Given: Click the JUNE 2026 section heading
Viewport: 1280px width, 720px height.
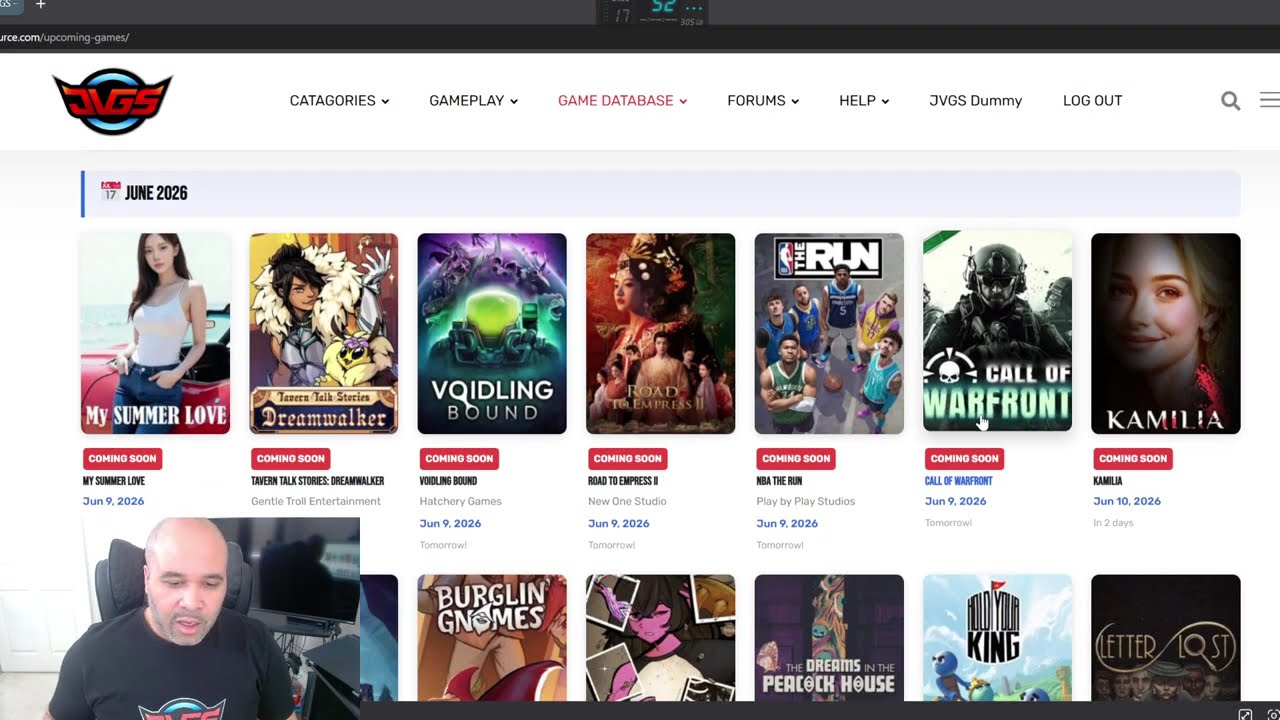Looking at the screenshot, I should (x=156, y=193).
